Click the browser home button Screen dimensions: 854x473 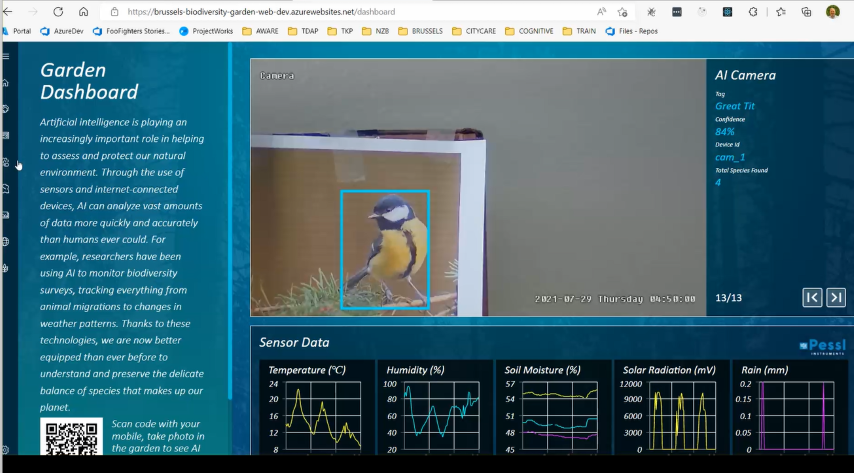pos(83,12)
